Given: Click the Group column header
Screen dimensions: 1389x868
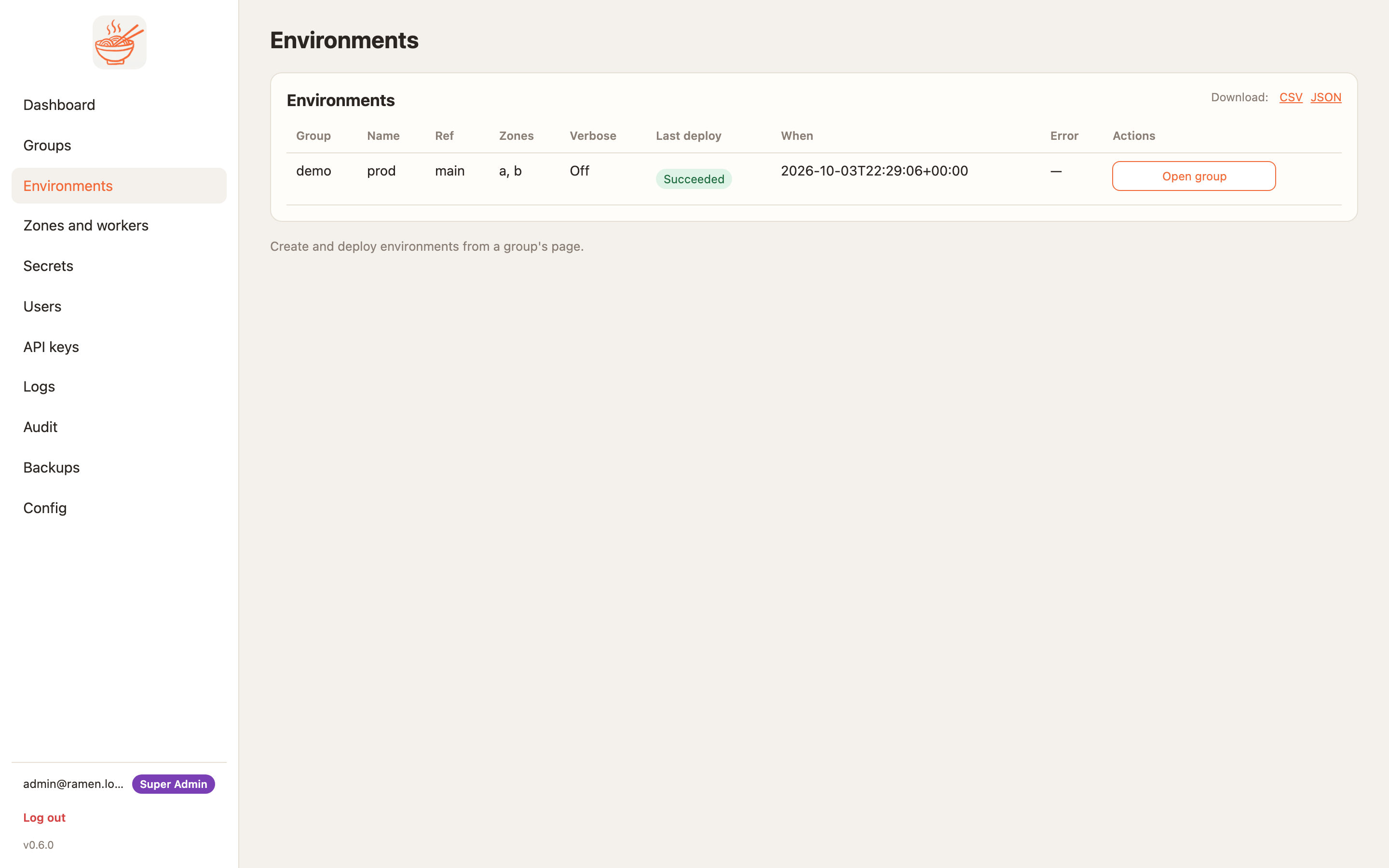Looking at the screenshot, I should coord(313,136).
